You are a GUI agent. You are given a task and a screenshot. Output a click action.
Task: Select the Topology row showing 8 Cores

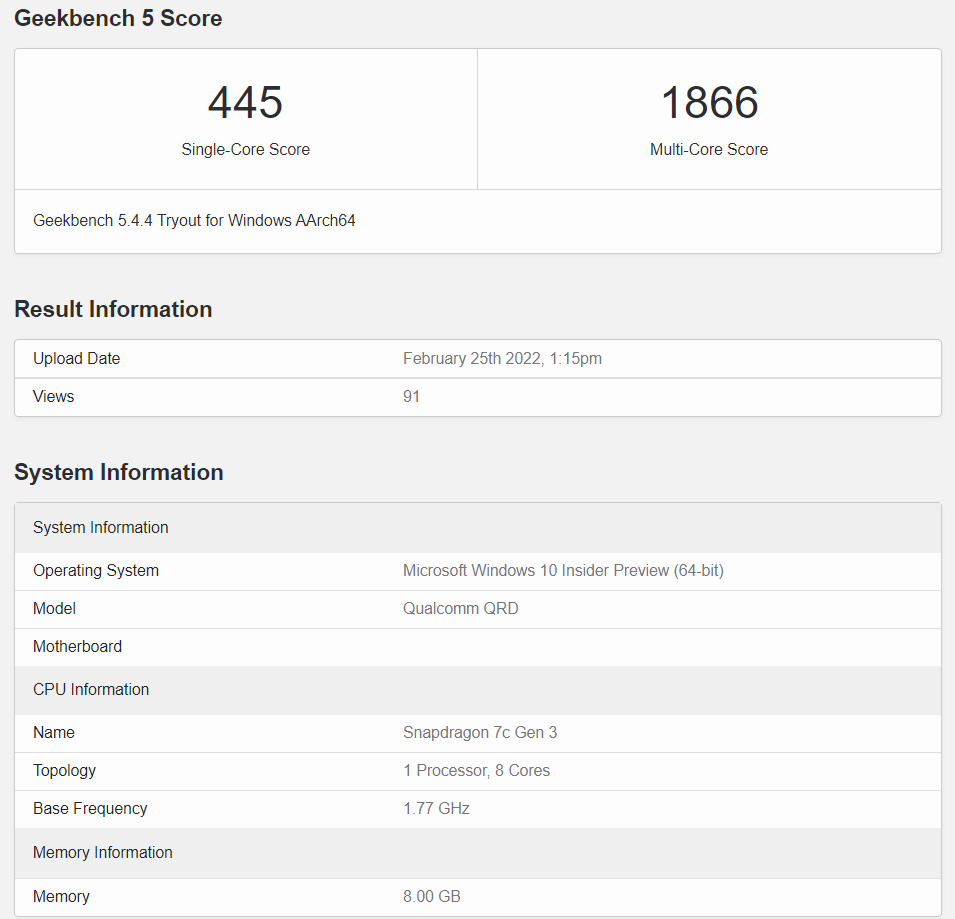point(476,770)
